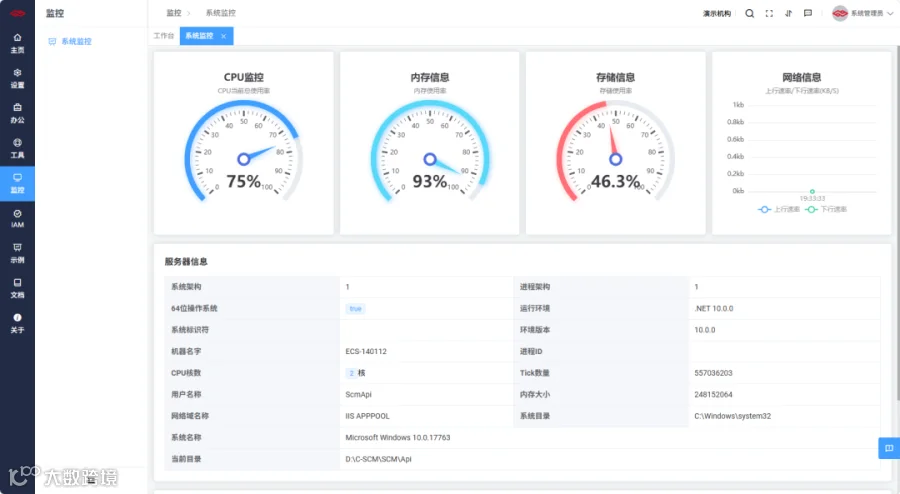The image size is (900, 494).
Task: Select 演示机构 organization switcher in header
Action: tap(717, 13)
